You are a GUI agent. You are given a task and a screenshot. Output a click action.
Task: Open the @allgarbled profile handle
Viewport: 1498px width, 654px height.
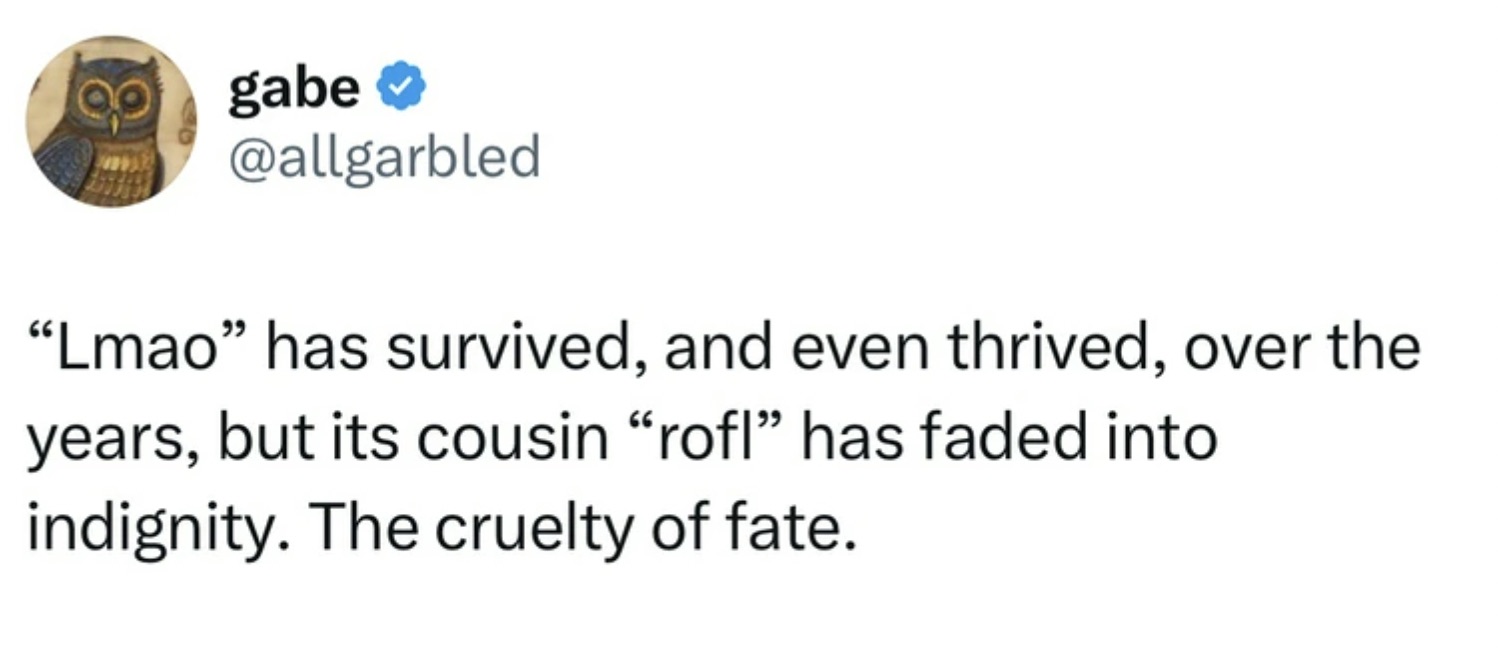click(382, 156)
